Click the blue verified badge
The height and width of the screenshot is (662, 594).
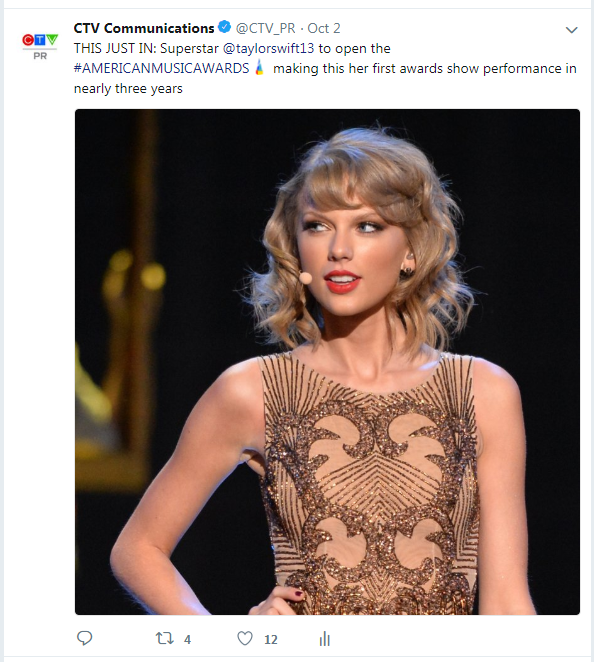(x=225, y=27)
